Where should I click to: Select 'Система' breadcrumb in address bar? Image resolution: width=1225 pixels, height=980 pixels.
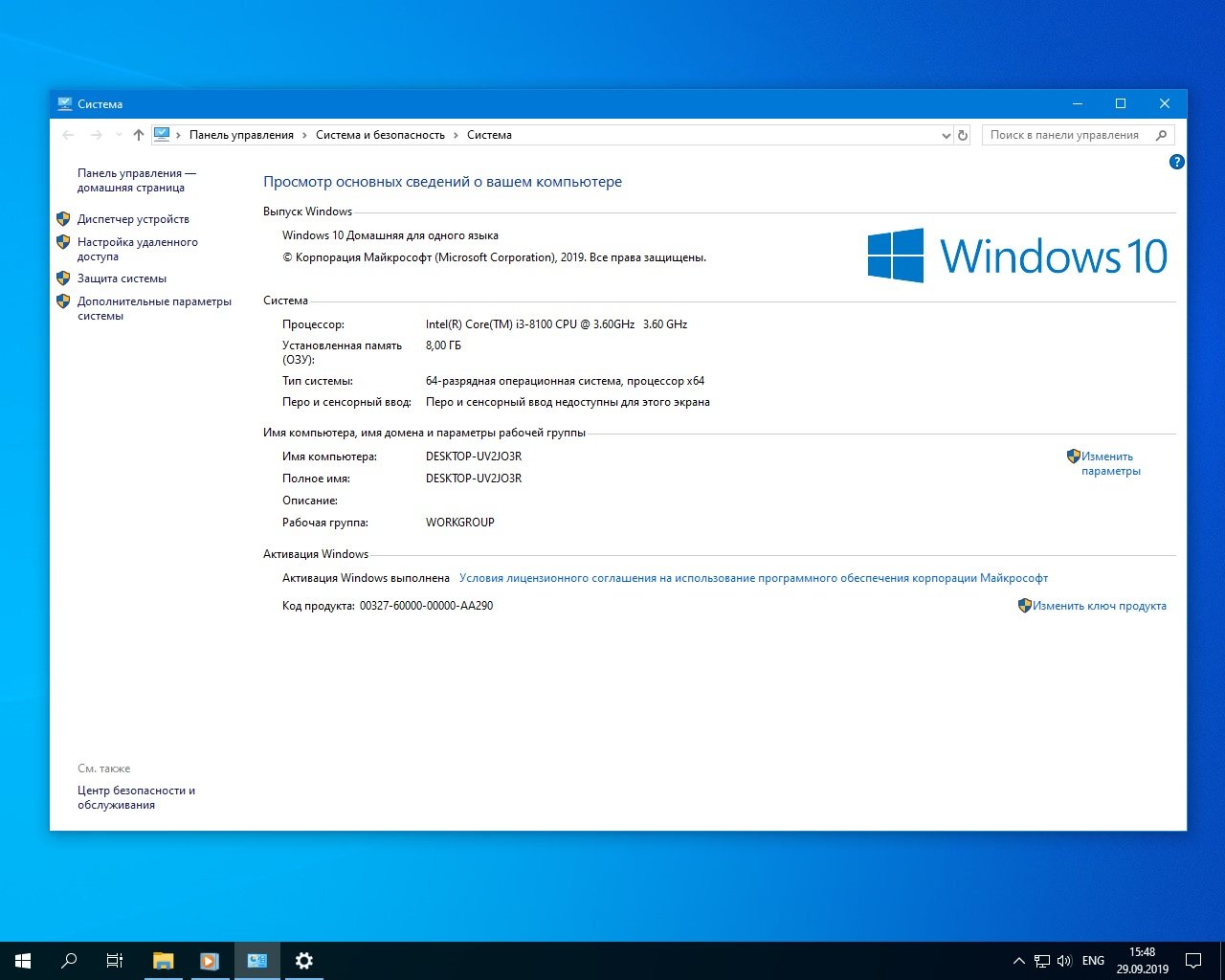(489, 135)
